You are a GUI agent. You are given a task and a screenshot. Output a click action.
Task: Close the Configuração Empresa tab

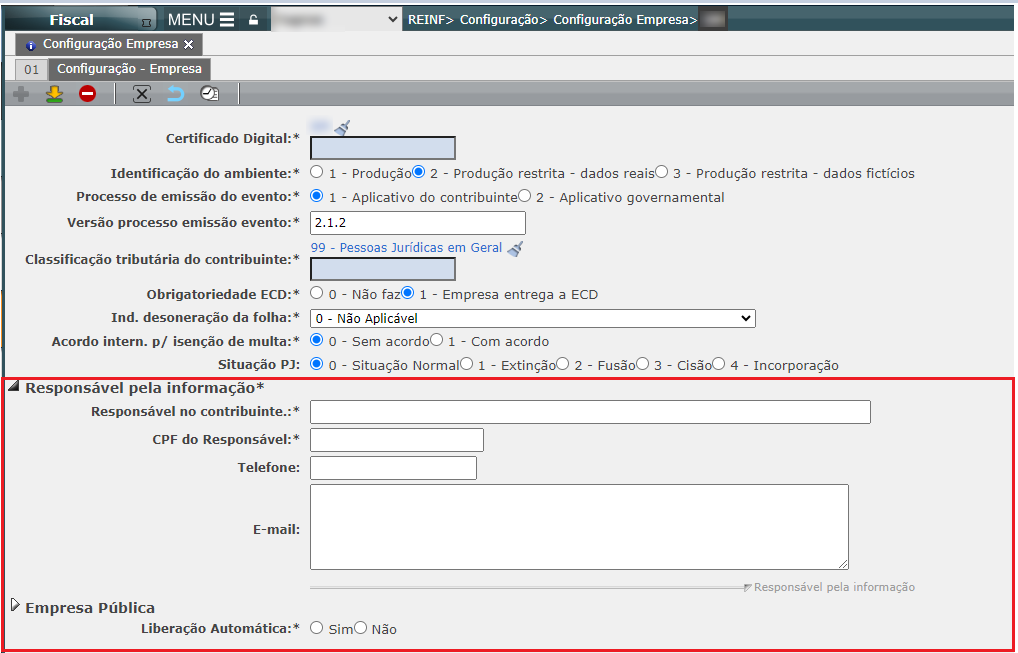189,45
